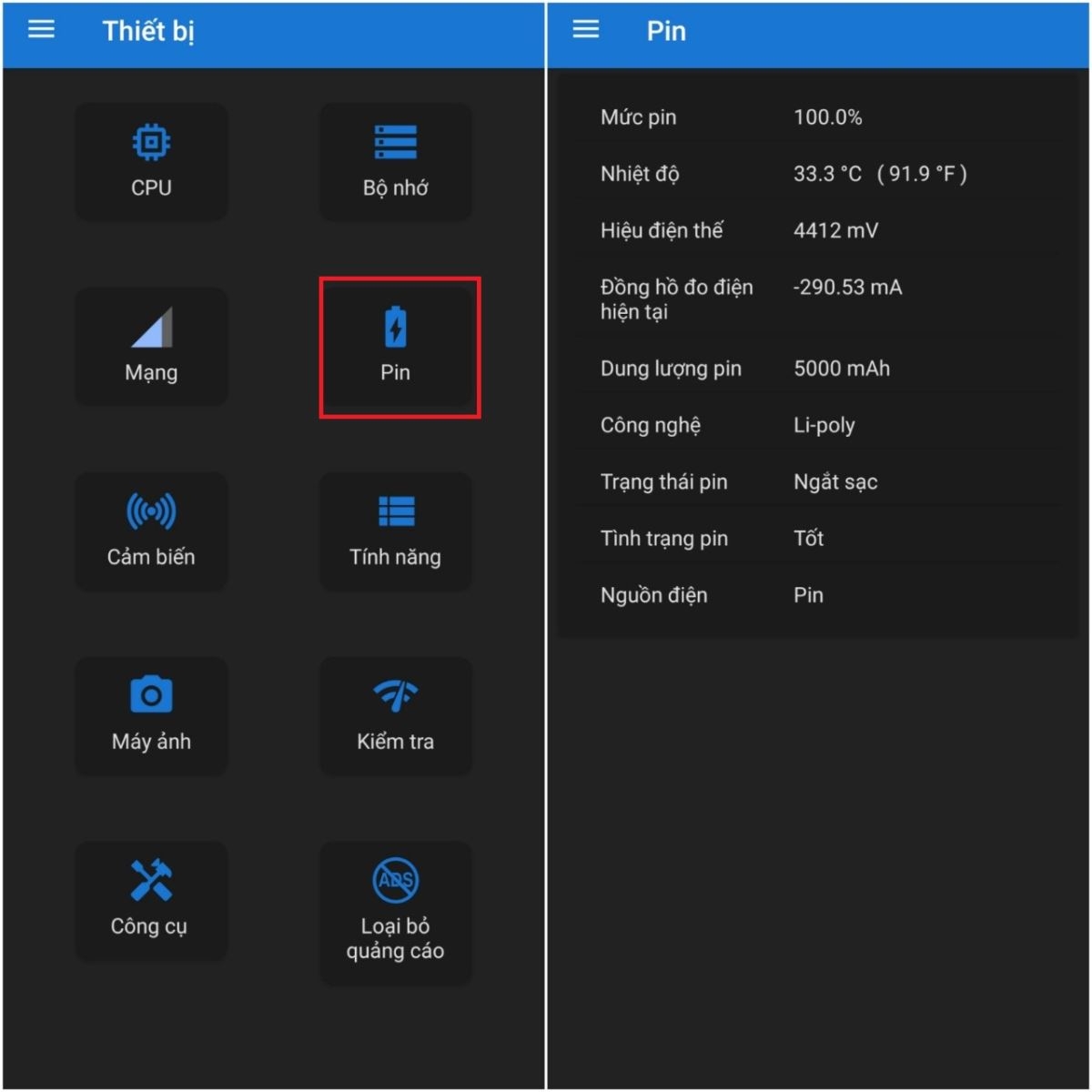Image resolution: width=1092 pixels, height=1092 pixels.
Task: Click the Thiết bị header title
Action: (x=148, y=31)
